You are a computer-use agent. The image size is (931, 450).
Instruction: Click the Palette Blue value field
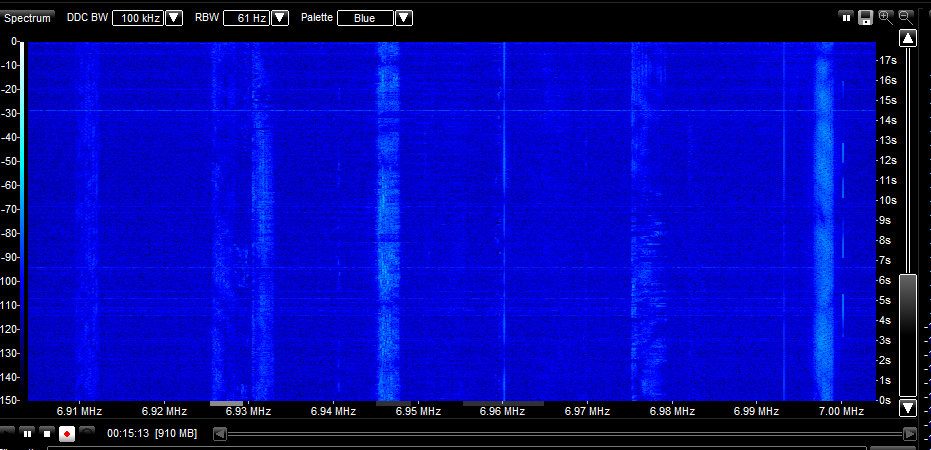[365, 18]
